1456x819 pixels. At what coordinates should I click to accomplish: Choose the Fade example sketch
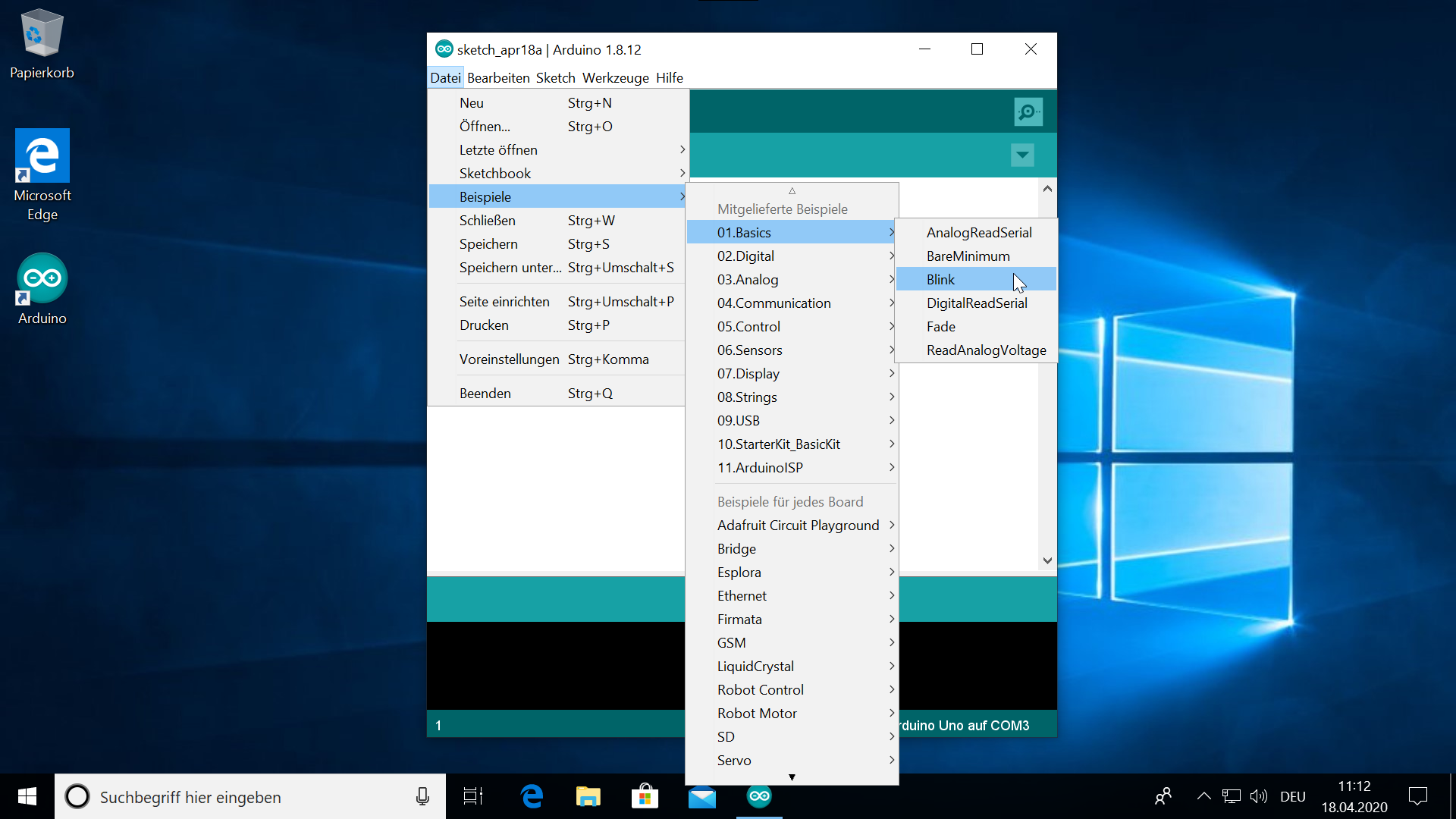point(976,326)
